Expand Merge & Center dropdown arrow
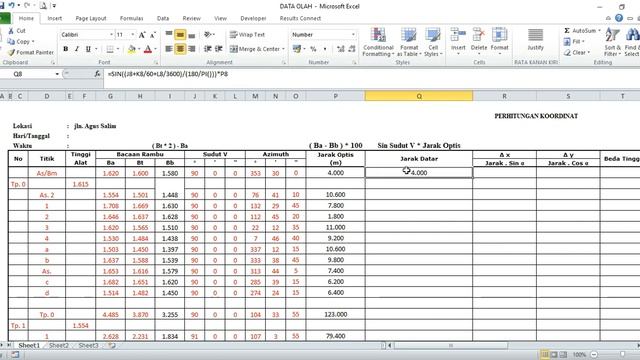 pos(283,49)
